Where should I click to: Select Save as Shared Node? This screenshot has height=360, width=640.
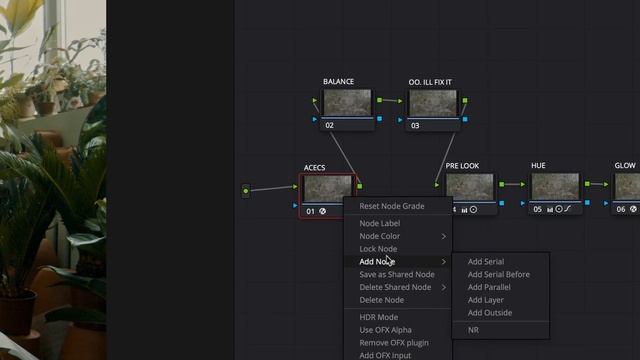coord(398,275)
